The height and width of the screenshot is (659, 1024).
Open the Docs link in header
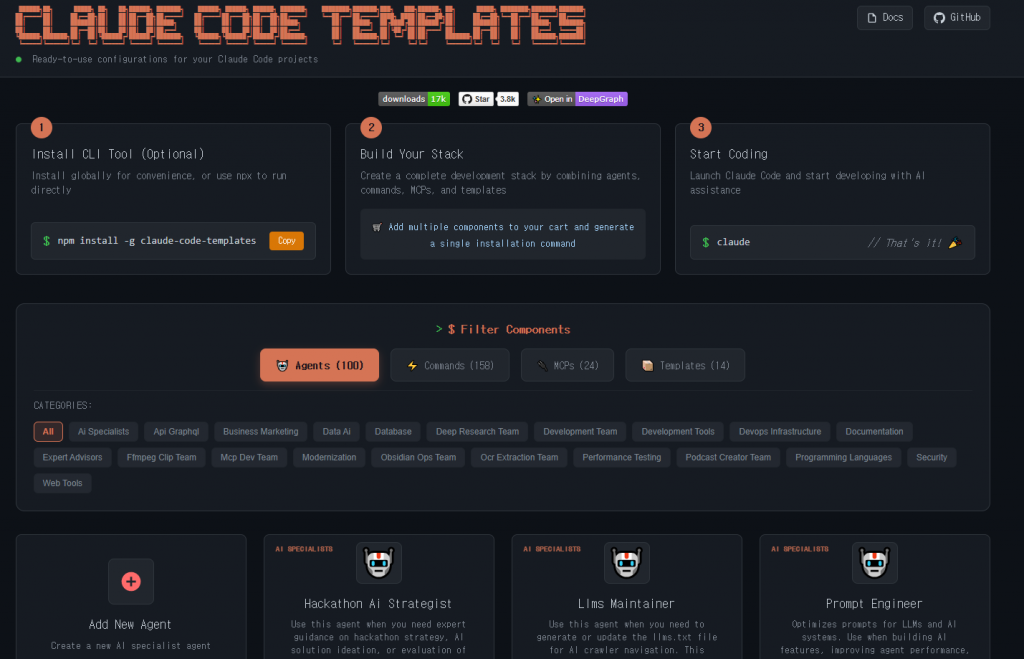pos(884,18)
